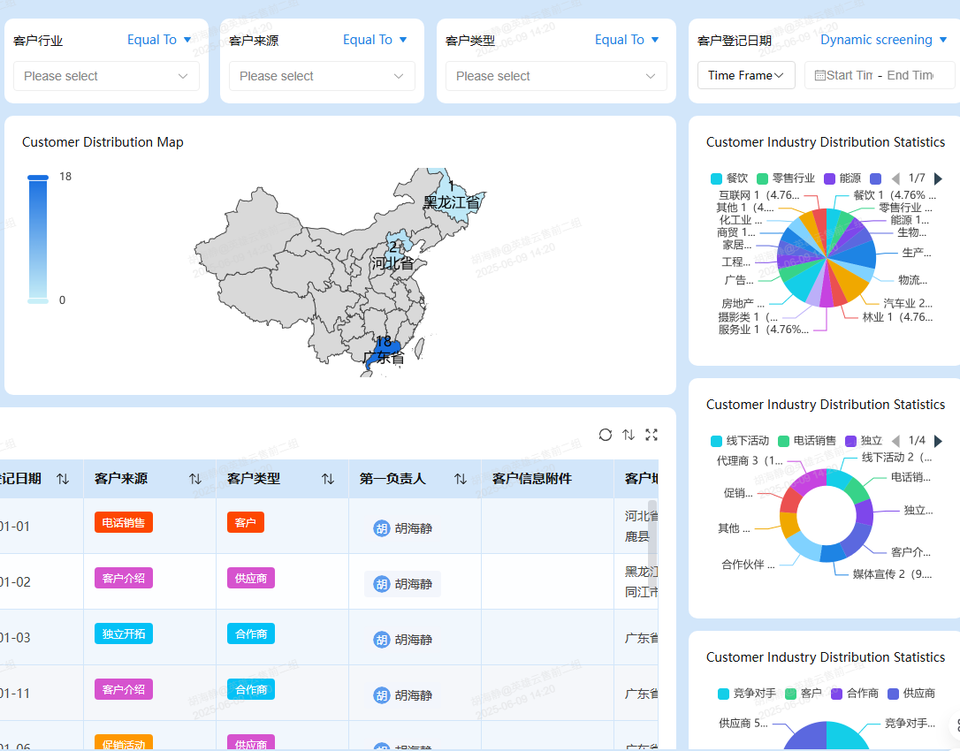Click the sort arrows icon in table toolbar

click(628, 435)
